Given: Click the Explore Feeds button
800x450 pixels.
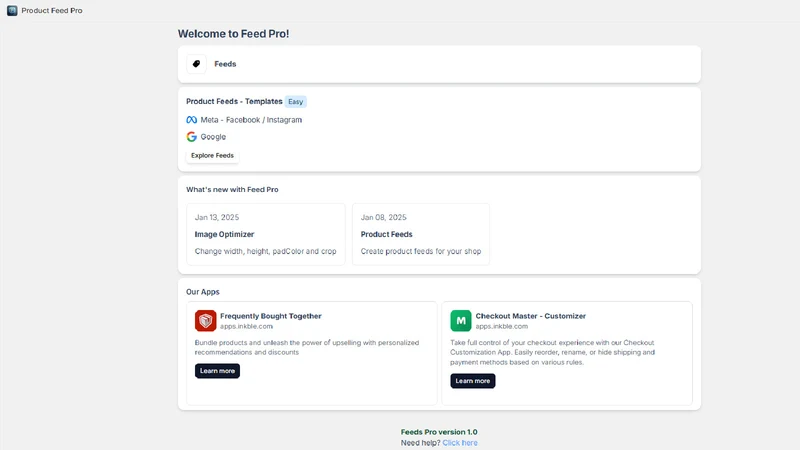Looking at the screenshot, I should (x=212, y=156).
